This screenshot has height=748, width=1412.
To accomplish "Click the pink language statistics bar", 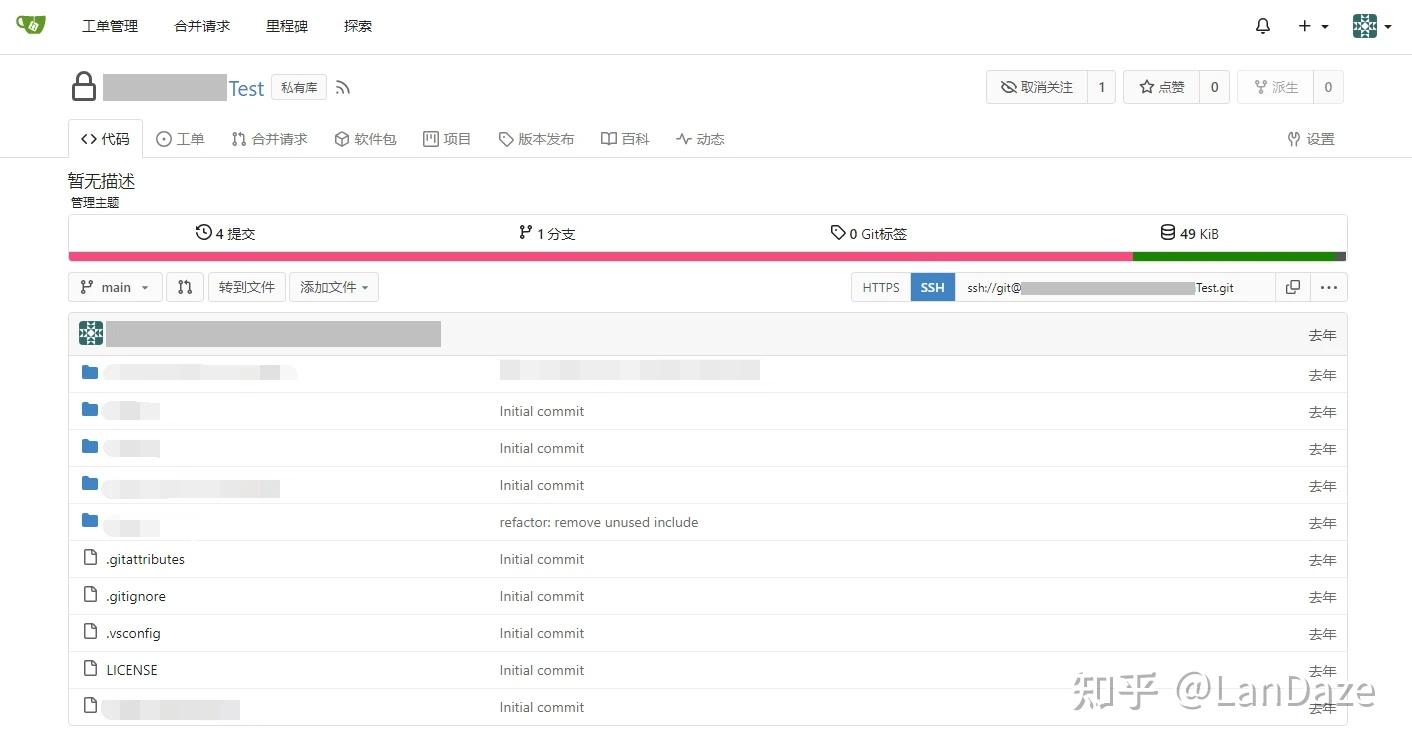I will 600,256.
